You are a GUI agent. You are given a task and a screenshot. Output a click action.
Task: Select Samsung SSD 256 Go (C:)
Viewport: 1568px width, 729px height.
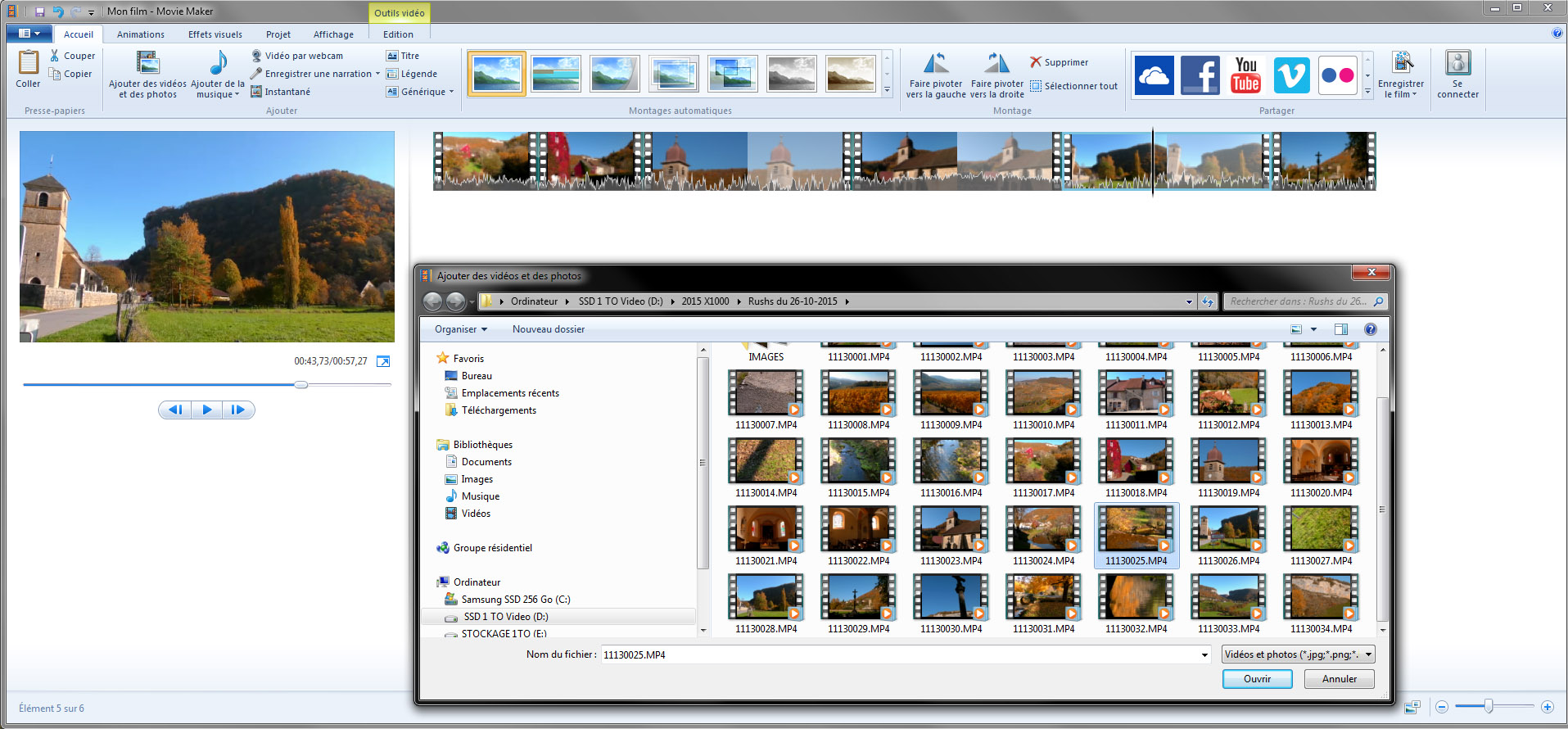pyautogui.click(x=516, y=600)
